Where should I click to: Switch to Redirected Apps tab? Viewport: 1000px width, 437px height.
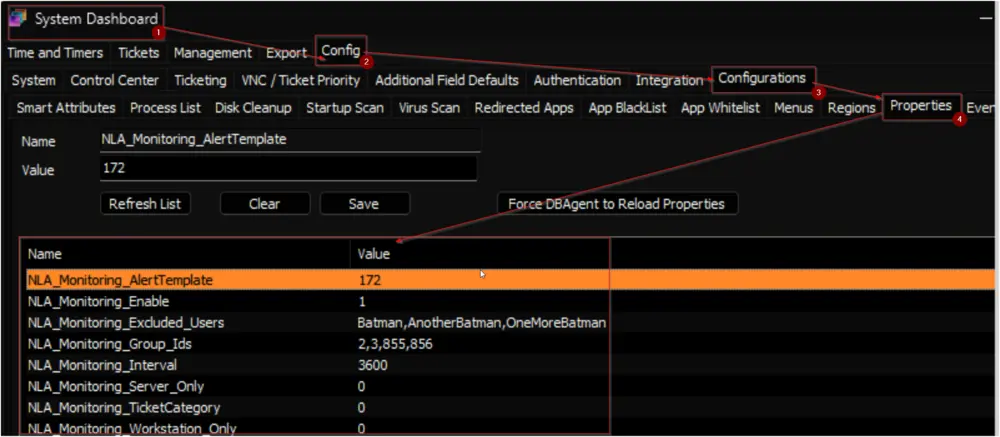pyautogui.click(x=524, y=108)
